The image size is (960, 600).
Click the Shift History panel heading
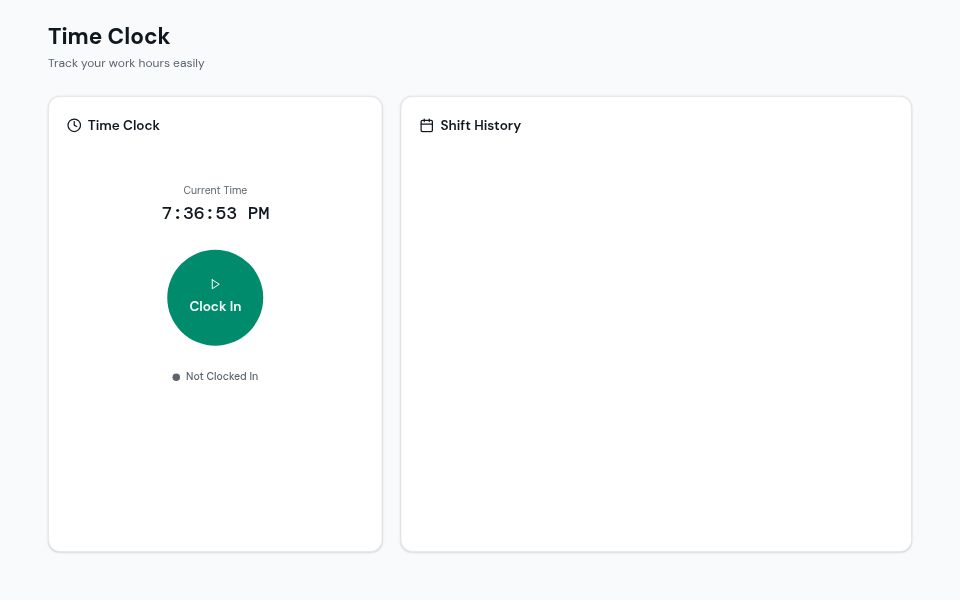pos(481,126)
